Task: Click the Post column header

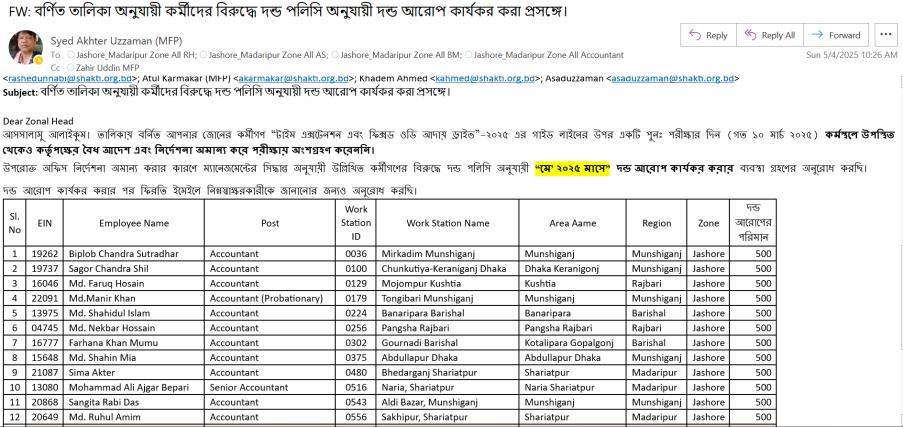Action: 270,223
